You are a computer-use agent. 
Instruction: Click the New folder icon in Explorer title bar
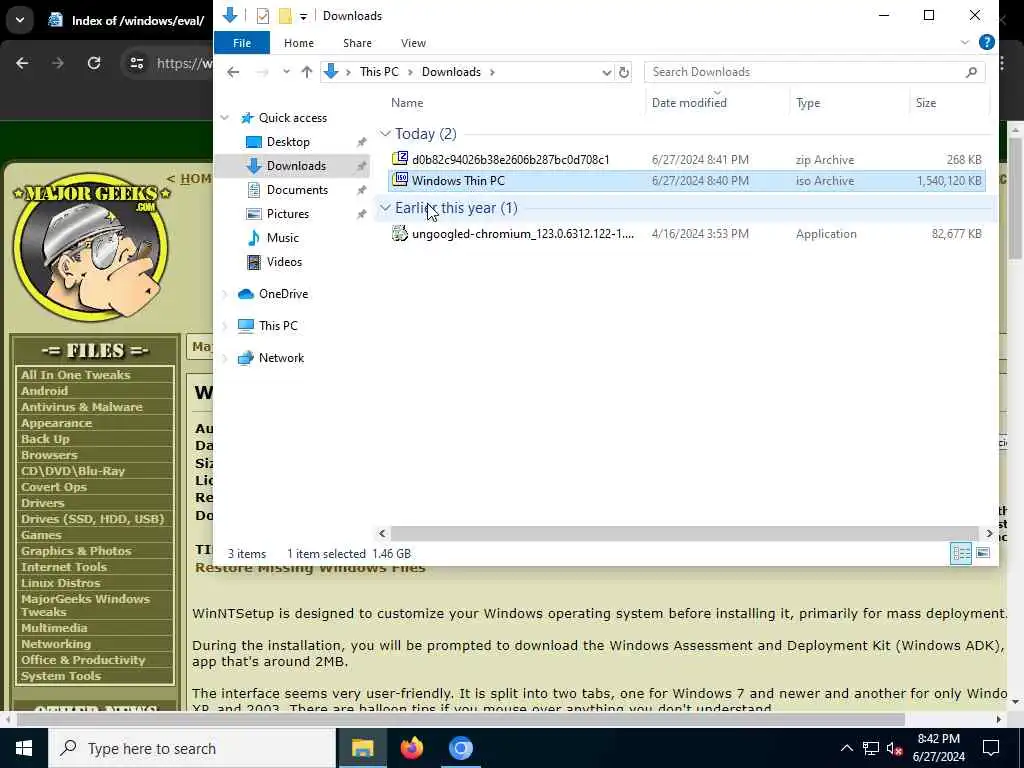(x=285, y=16)
